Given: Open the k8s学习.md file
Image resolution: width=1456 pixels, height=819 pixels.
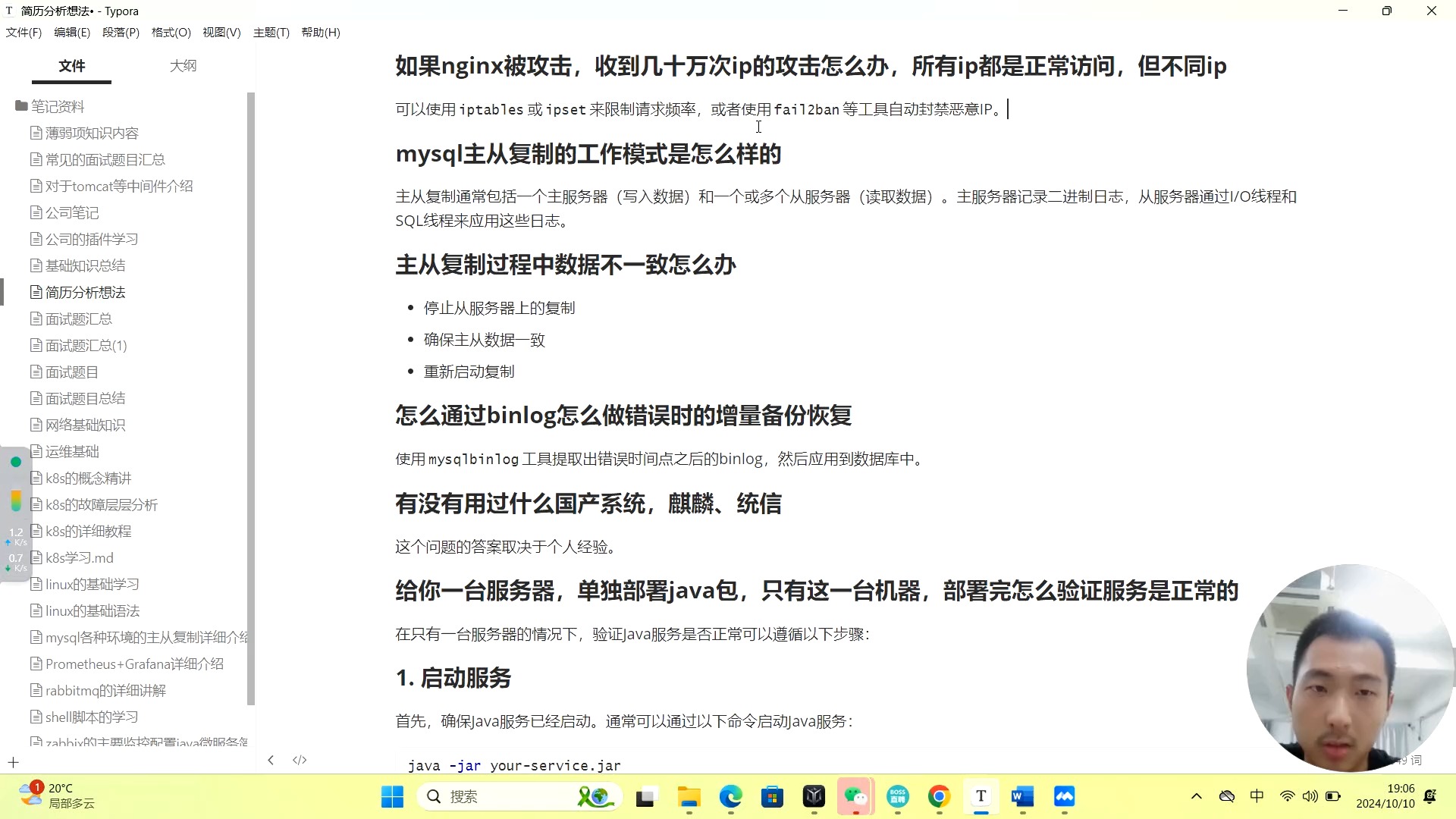Looking at the screenshot, I should (x=71, y=558).
